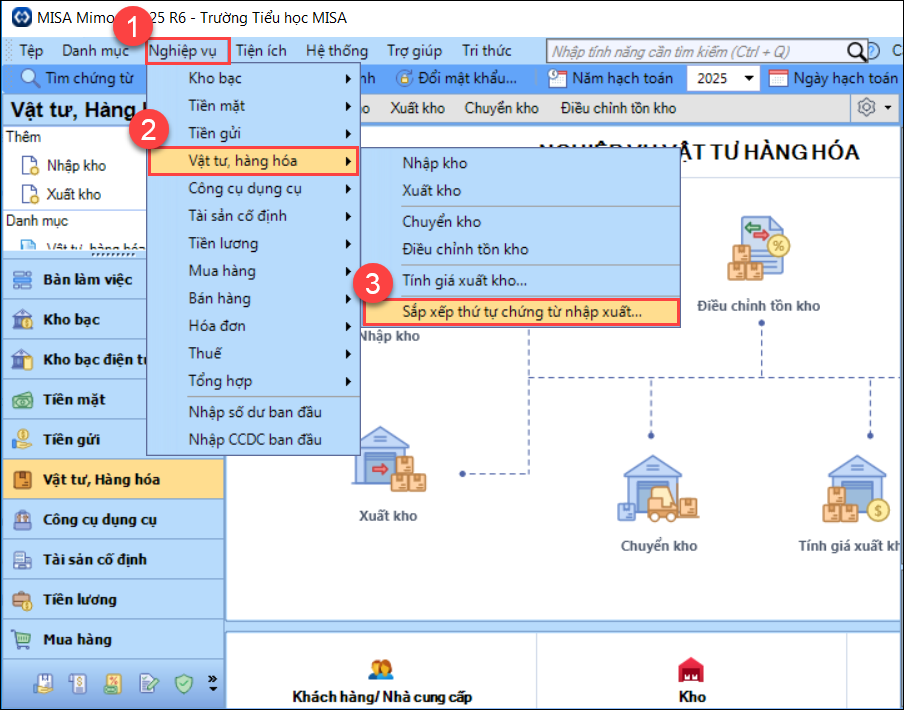
Task: Open the Tiện ích menu
Action: [261, 51]
